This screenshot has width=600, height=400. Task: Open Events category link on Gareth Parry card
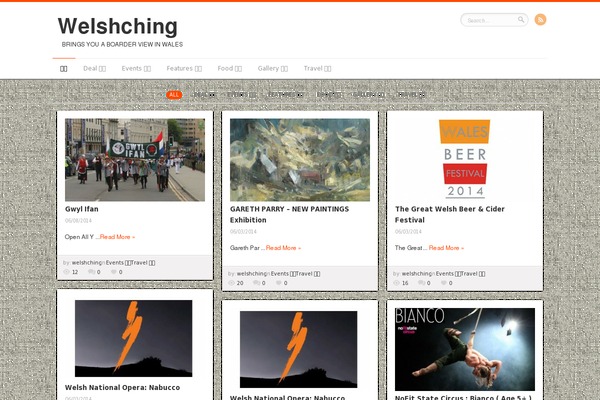point(283,274)
